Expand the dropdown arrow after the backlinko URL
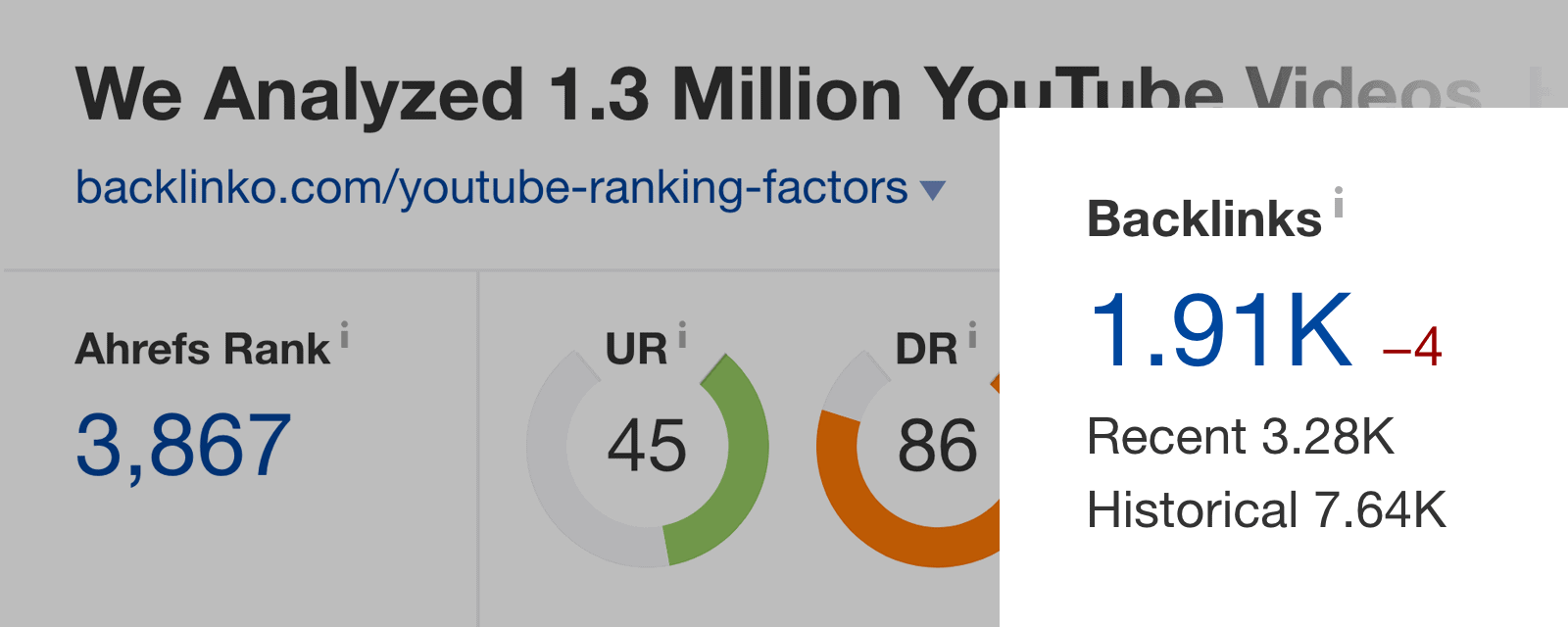Screen dimensions: 1568x627 click(x=933, y=190)
